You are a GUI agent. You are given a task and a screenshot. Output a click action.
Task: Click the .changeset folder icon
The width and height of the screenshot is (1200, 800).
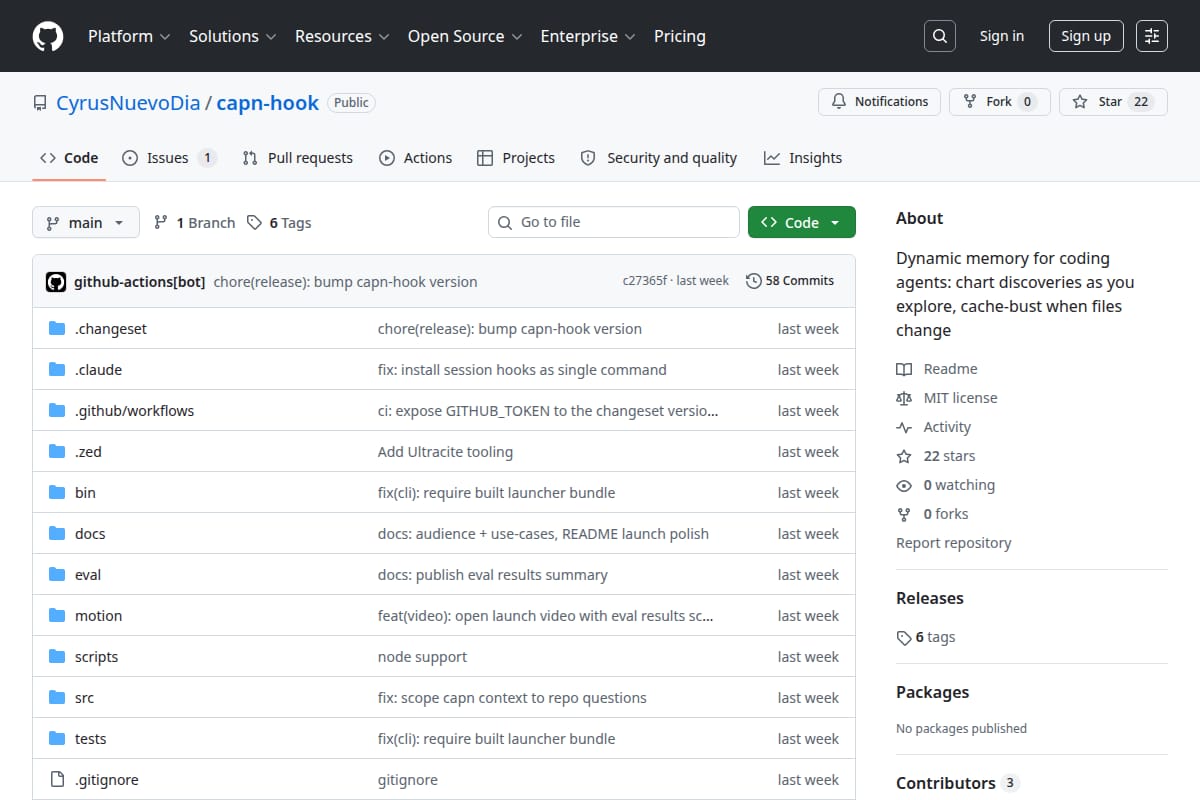click(57, 329)
